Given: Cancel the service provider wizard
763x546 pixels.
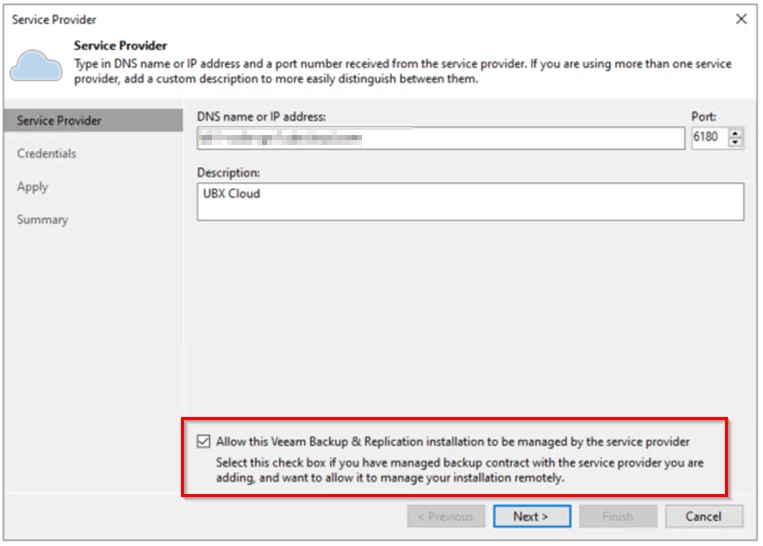Looking at the screenshot, I should (703, 517).
